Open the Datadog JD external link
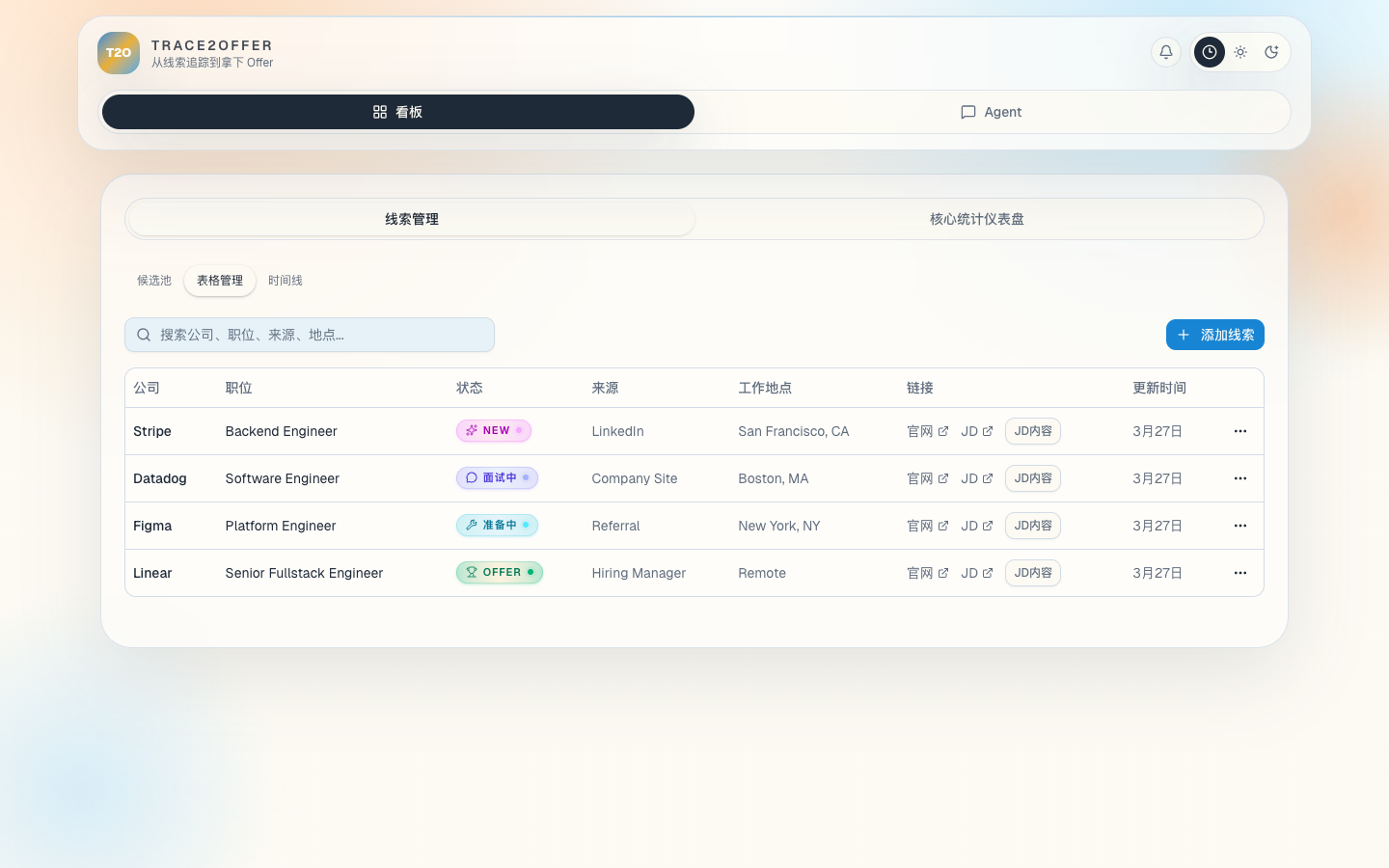The height and width of the screenshot is (868, 1389). [977, 478]
